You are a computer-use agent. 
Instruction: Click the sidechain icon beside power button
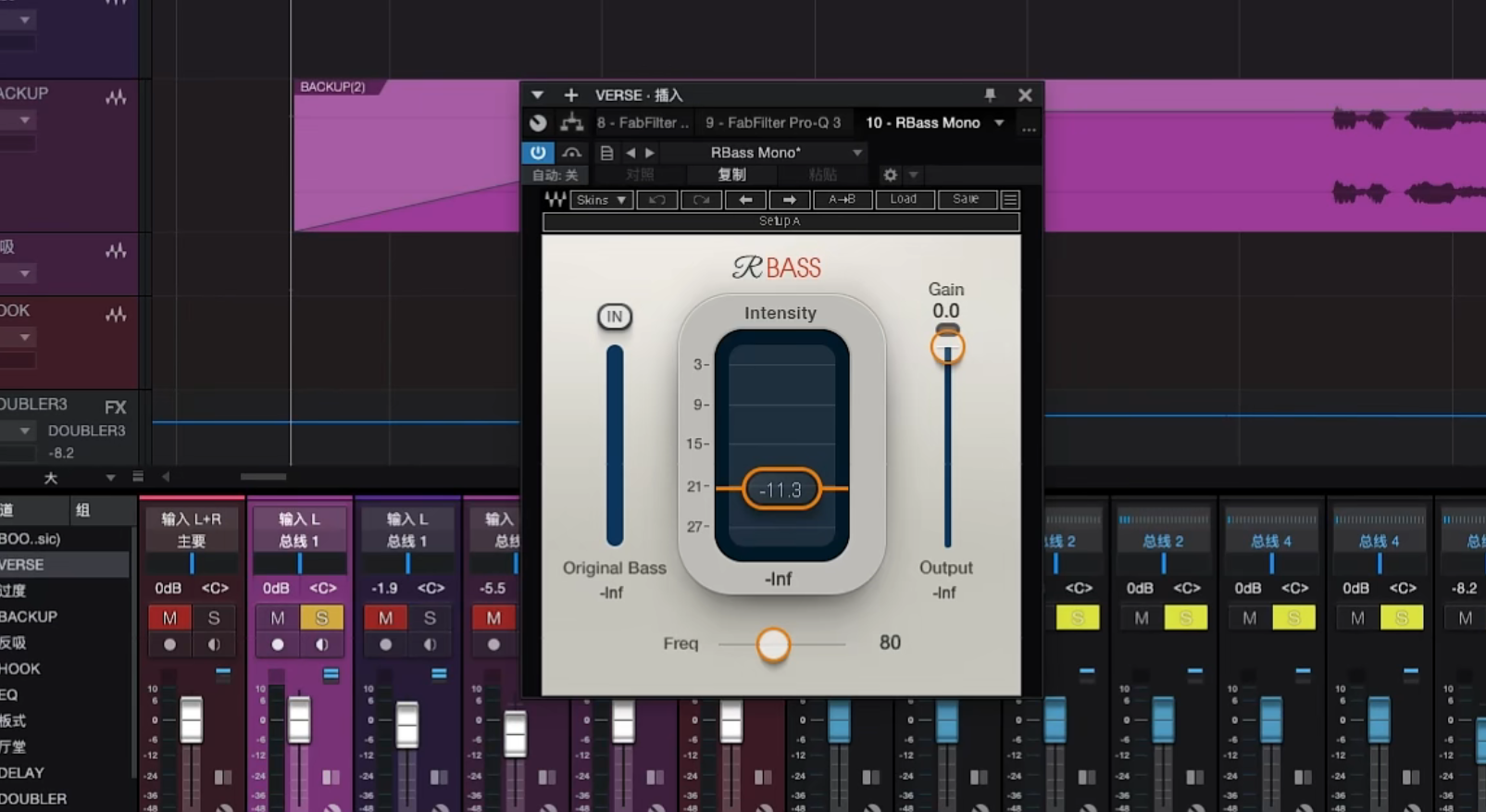coord(572,153)
